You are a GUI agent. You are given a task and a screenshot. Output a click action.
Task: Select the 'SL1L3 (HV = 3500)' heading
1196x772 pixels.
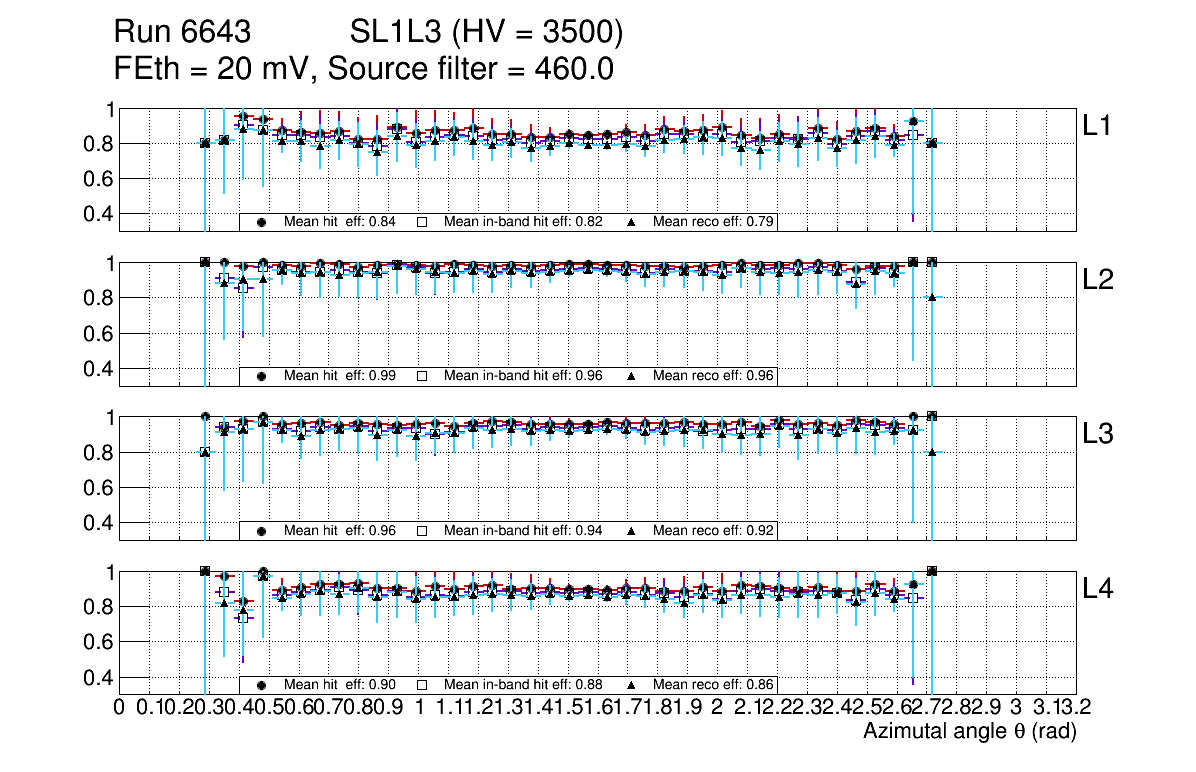pyautogui.click(x=487, y=34)
